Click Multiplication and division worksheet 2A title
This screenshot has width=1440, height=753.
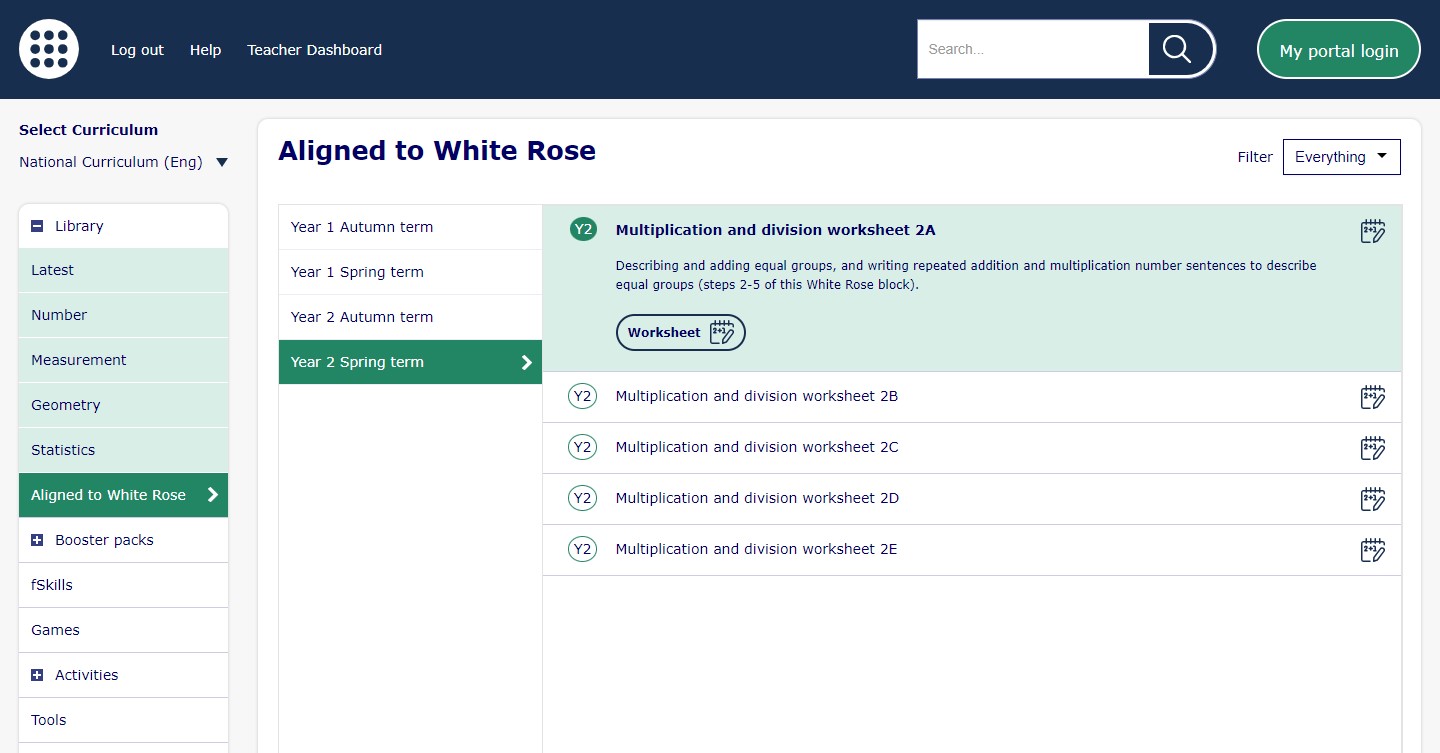[x=775, y=230]
